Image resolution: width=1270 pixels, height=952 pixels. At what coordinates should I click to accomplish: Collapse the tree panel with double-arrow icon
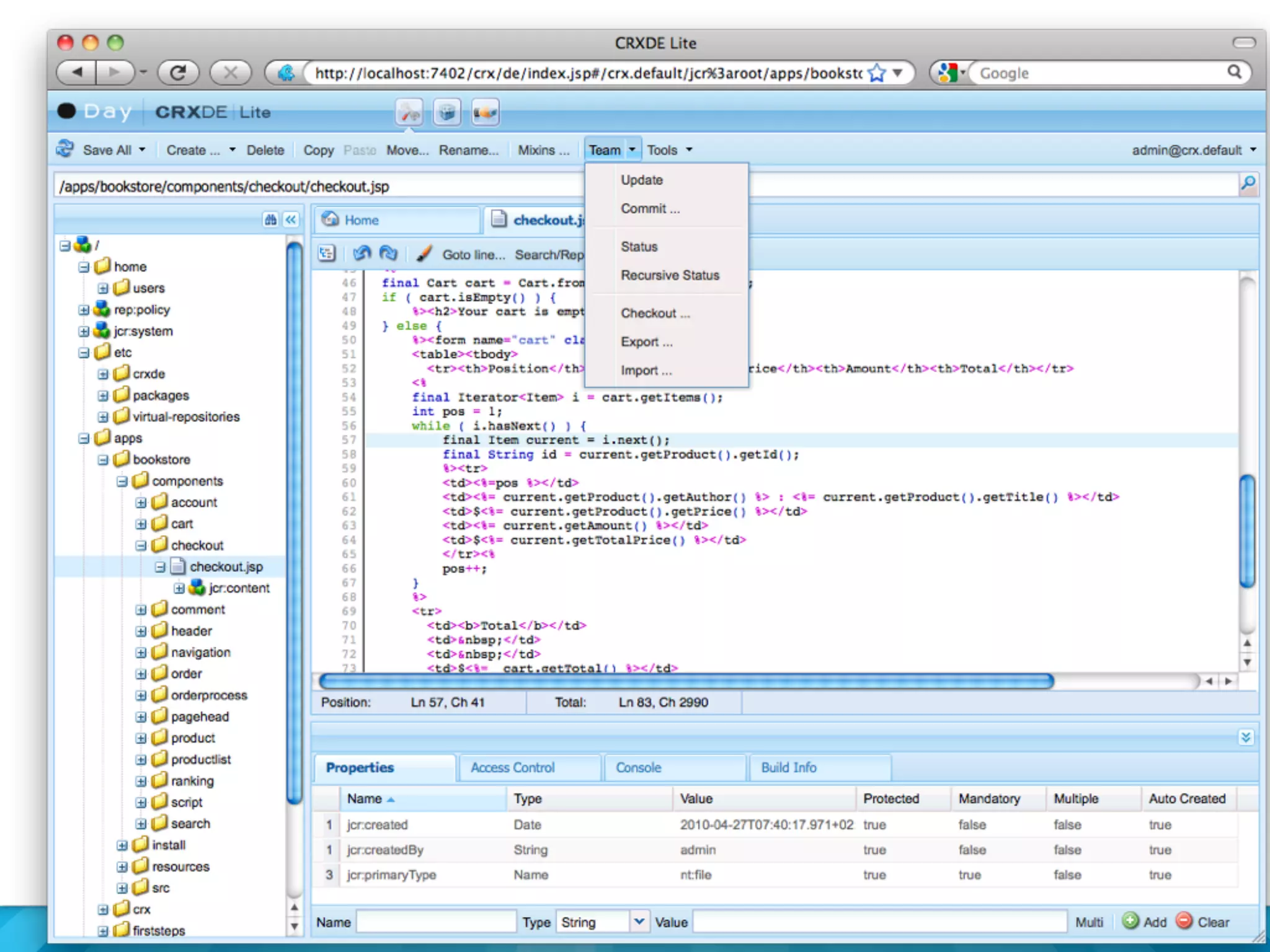click(x=291, y=219)
